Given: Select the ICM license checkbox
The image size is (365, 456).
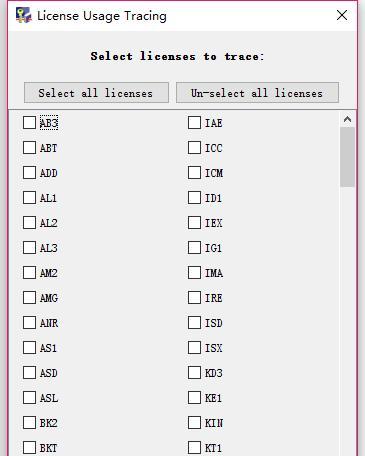Looking at the screenshot, I should pos(194,173).
